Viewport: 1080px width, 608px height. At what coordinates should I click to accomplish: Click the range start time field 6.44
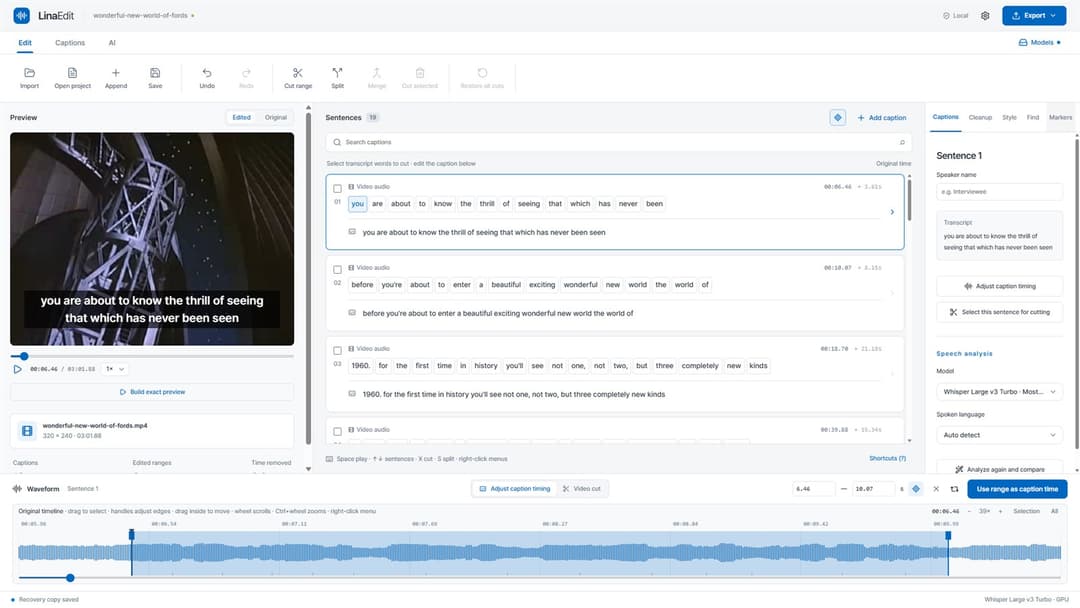click(813, 489)
